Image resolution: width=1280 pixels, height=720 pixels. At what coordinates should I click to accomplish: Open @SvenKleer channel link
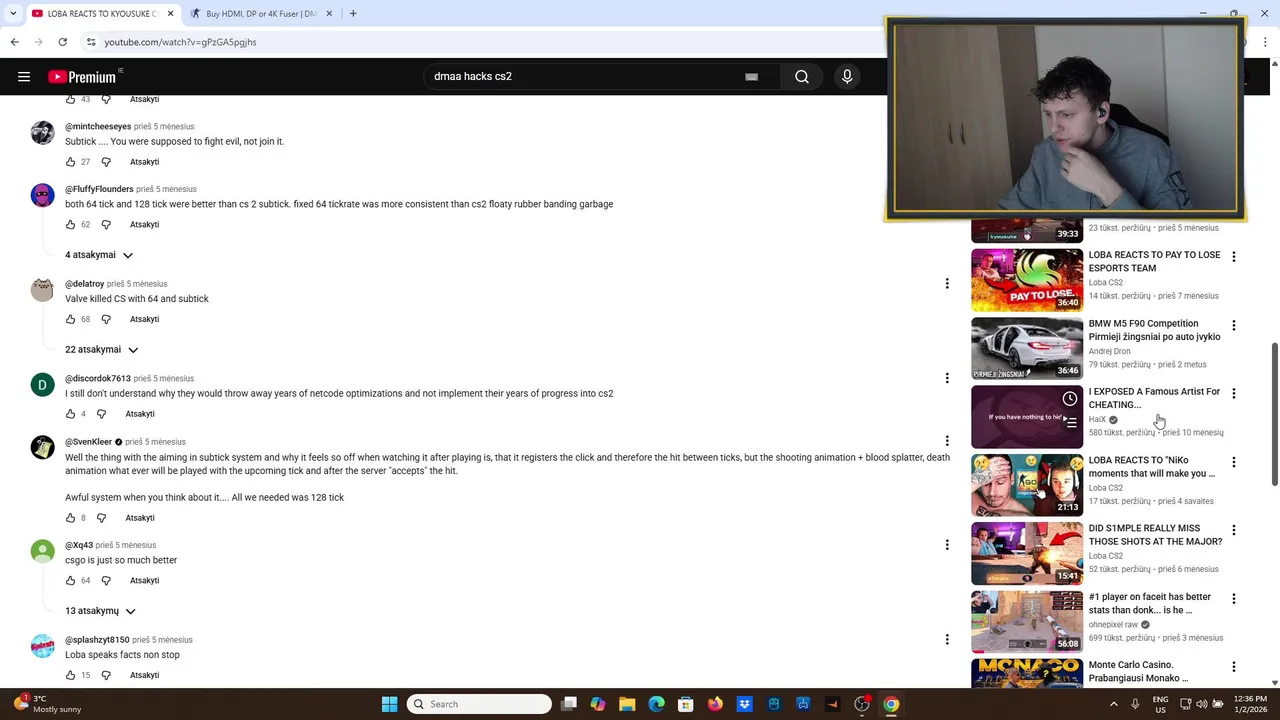pyautogui.click(x=88, y=442)
